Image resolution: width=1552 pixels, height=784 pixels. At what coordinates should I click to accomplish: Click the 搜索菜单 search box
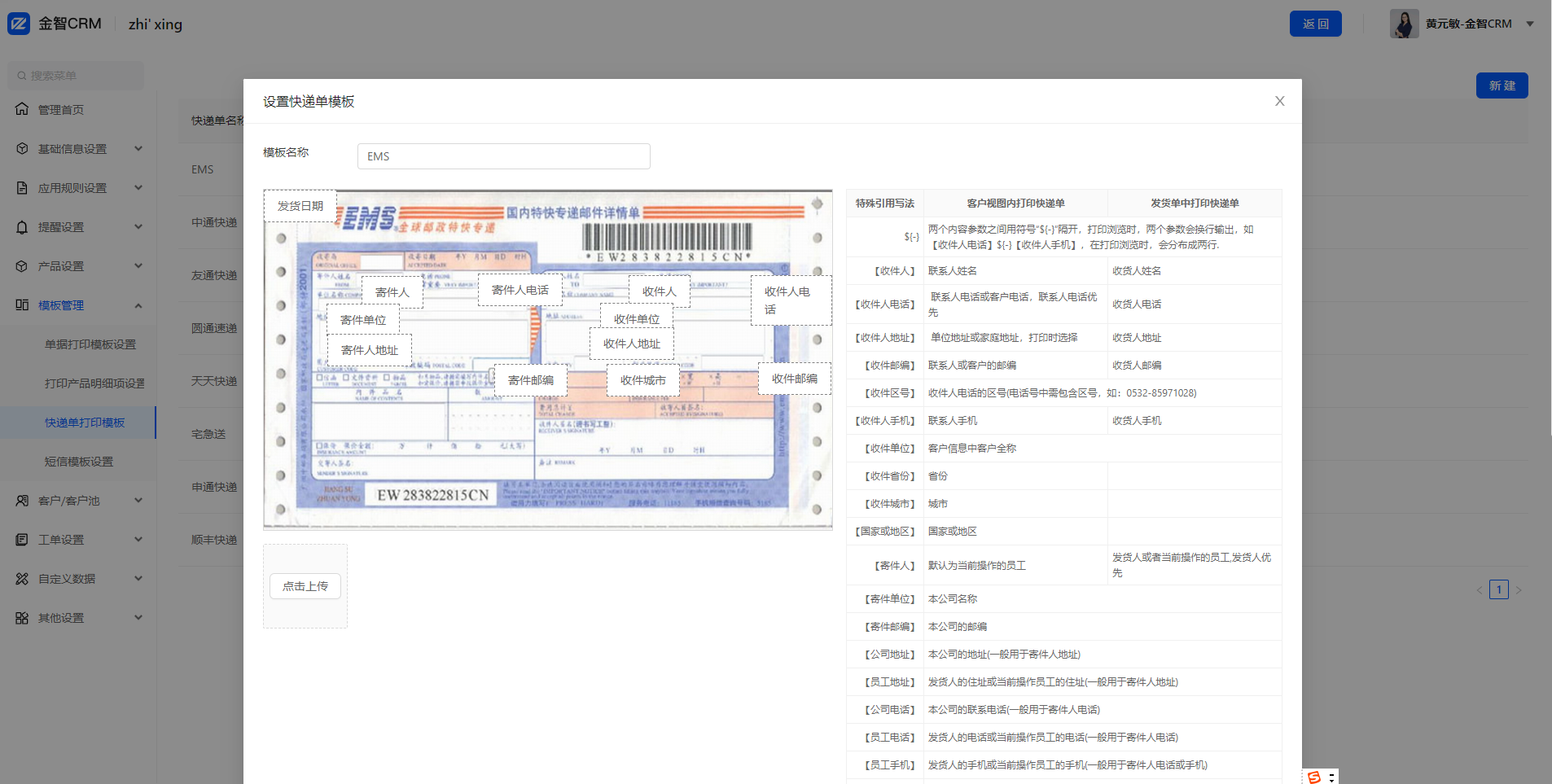pos(76,76)
